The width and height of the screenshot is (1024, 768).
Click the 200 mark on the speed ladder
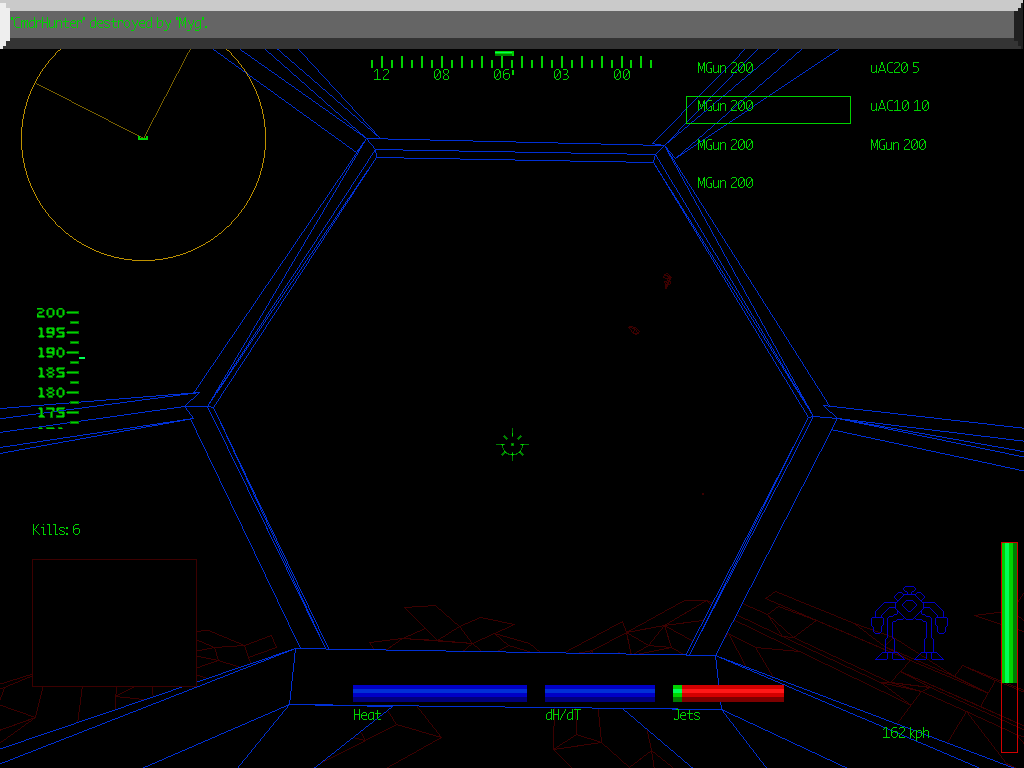tap(50, 312)
